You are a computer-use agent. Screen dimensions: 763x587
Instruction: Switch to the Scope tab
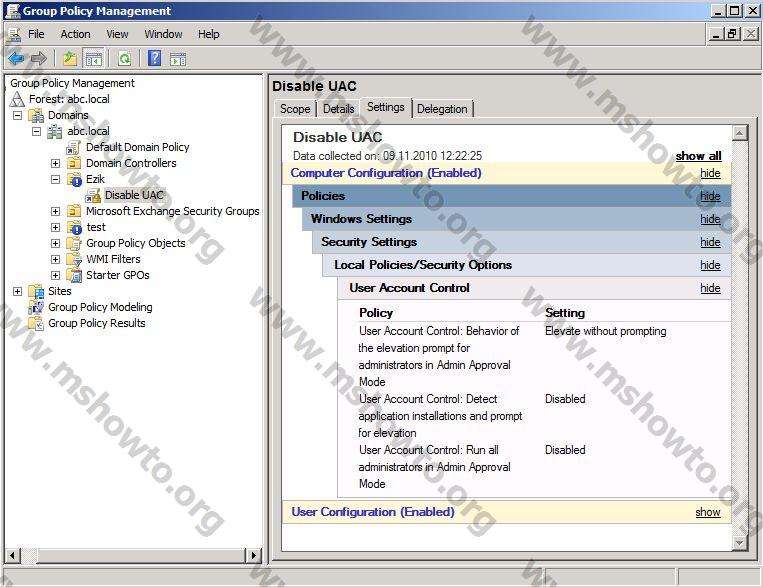pyautogui.click(x=295, y=109)
